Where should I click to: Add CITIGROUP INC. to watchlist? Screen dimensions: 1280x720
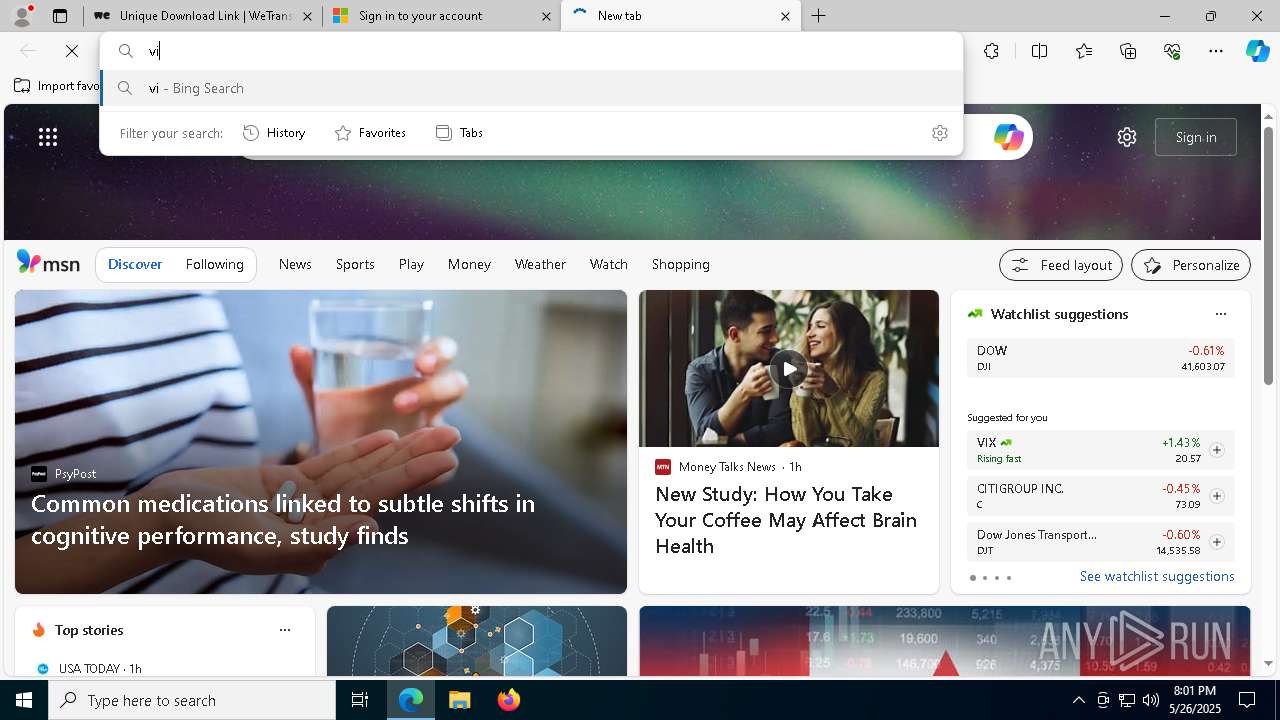pyautogui.click(x=1216, y=496)
